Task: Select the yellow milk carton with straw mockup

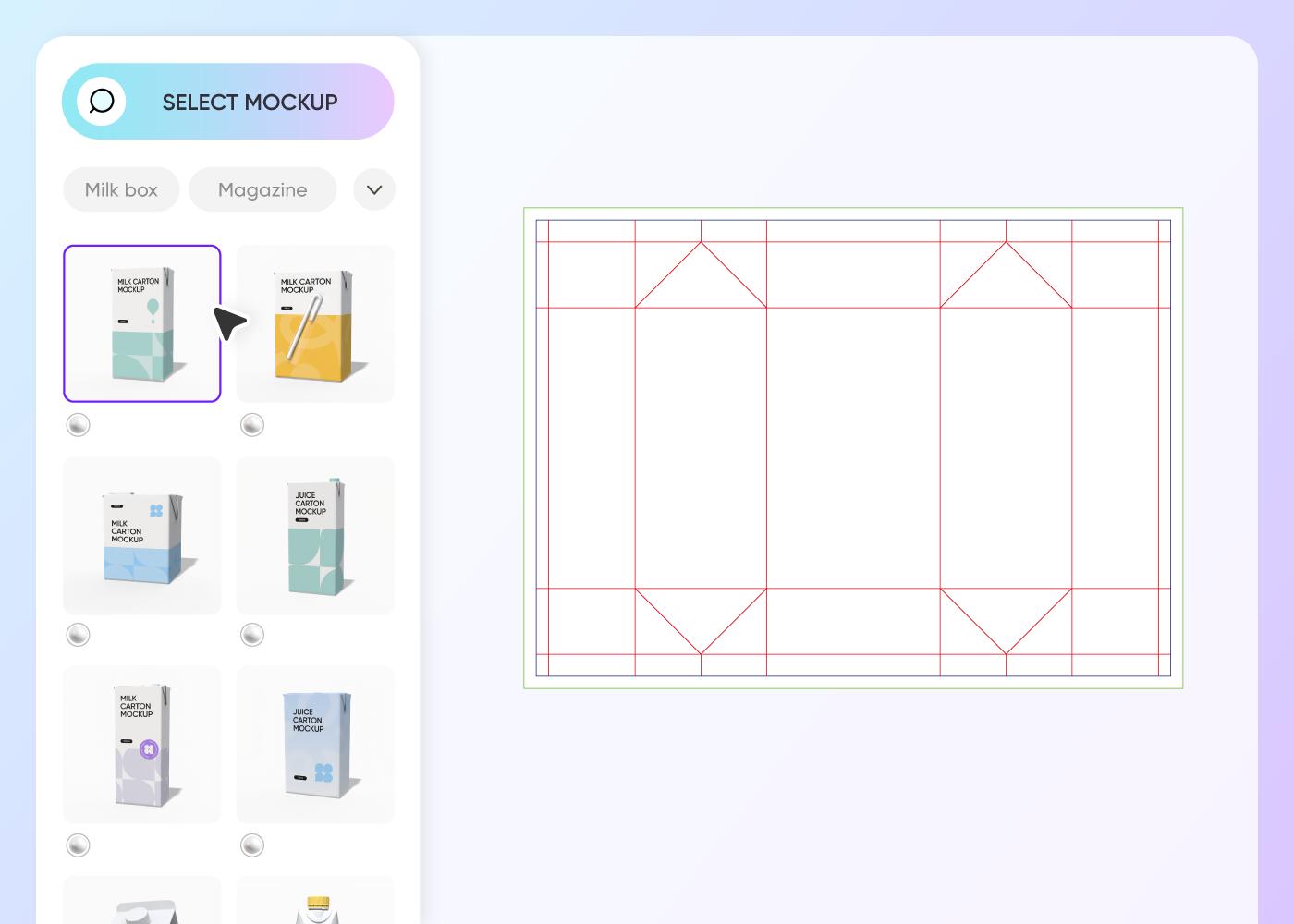Action: (x=315, y=322)
